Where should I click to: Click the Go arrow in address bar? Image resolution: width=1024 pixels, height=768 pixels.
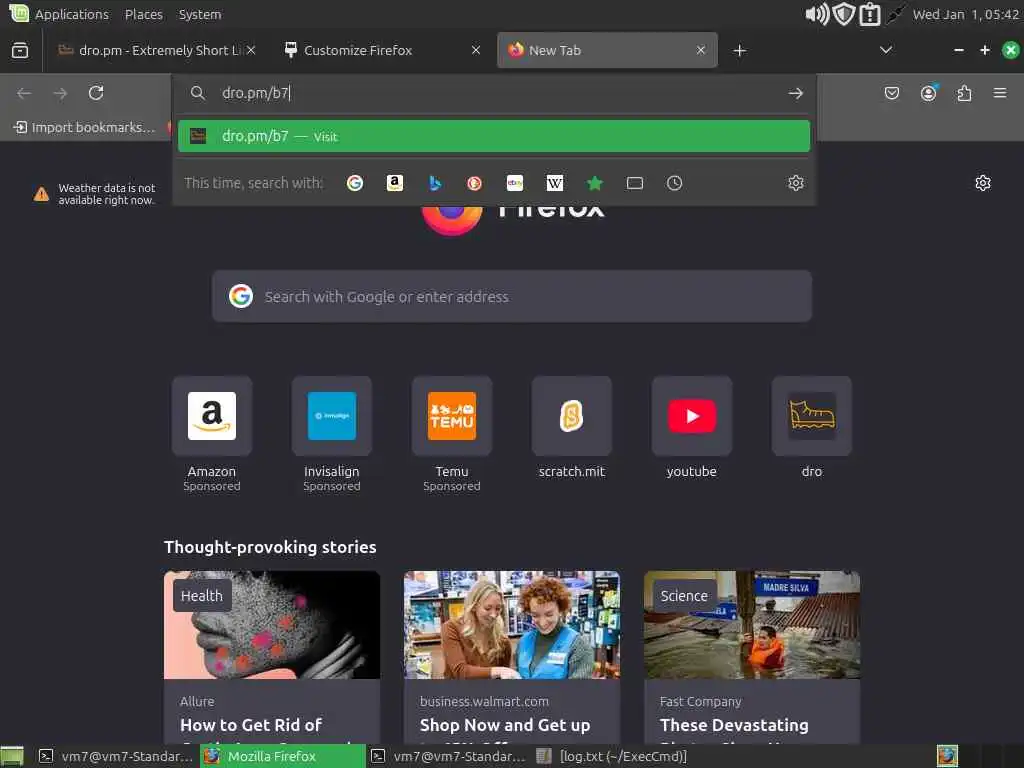(x=795, y=93)
